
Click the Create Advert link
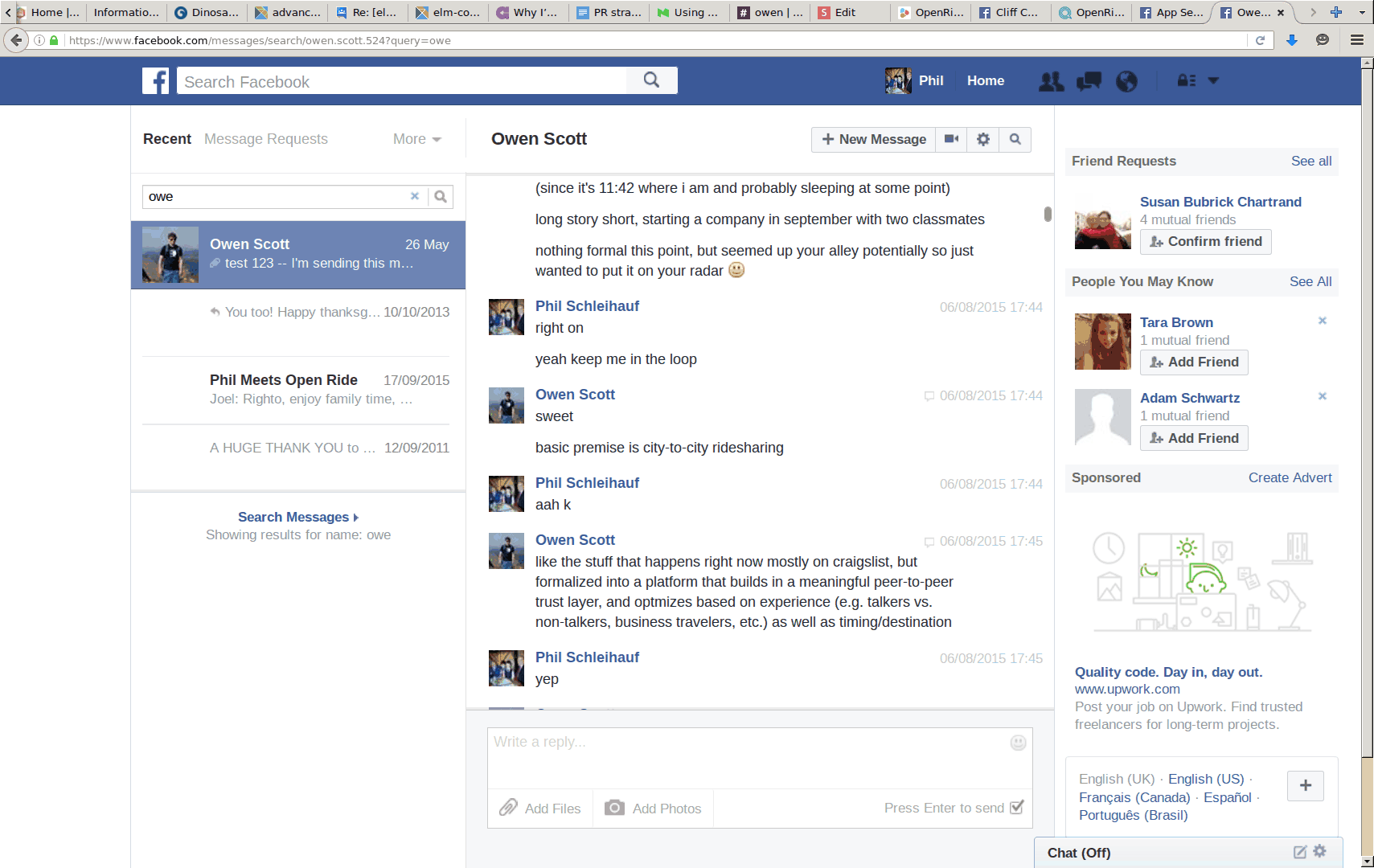(1290, 477)
